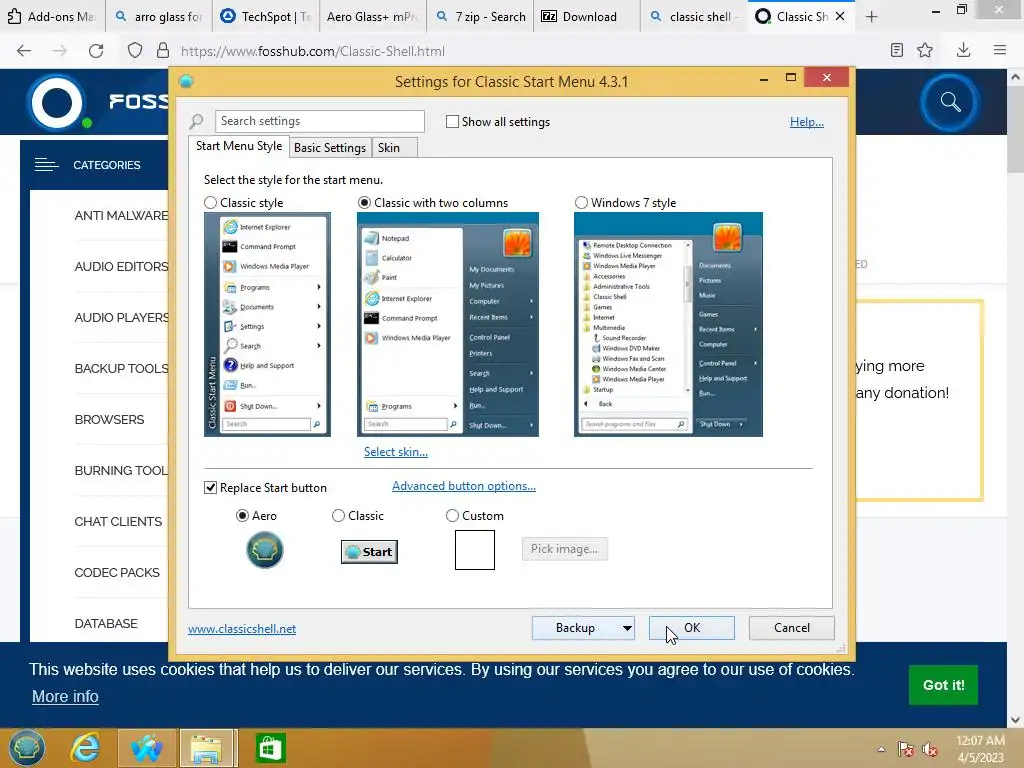The height and width of the screenshot is (768, 1024).
Task: Select the Windows 7 style radio button
Action: click(581, 203)
